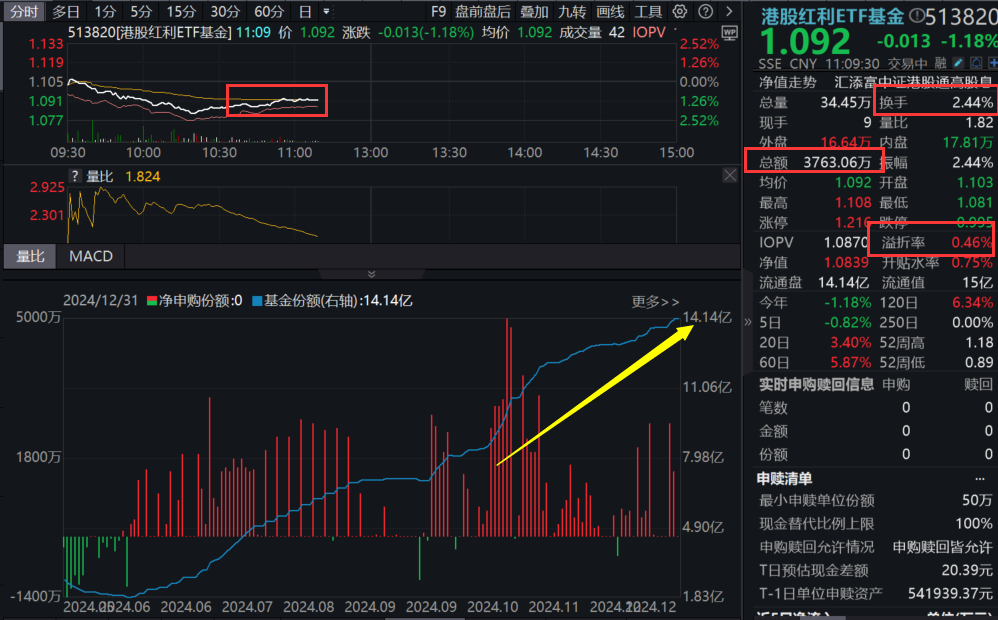
Task: Click the right arrow at the toolbar's end
Action: click(x=729, y=11)
